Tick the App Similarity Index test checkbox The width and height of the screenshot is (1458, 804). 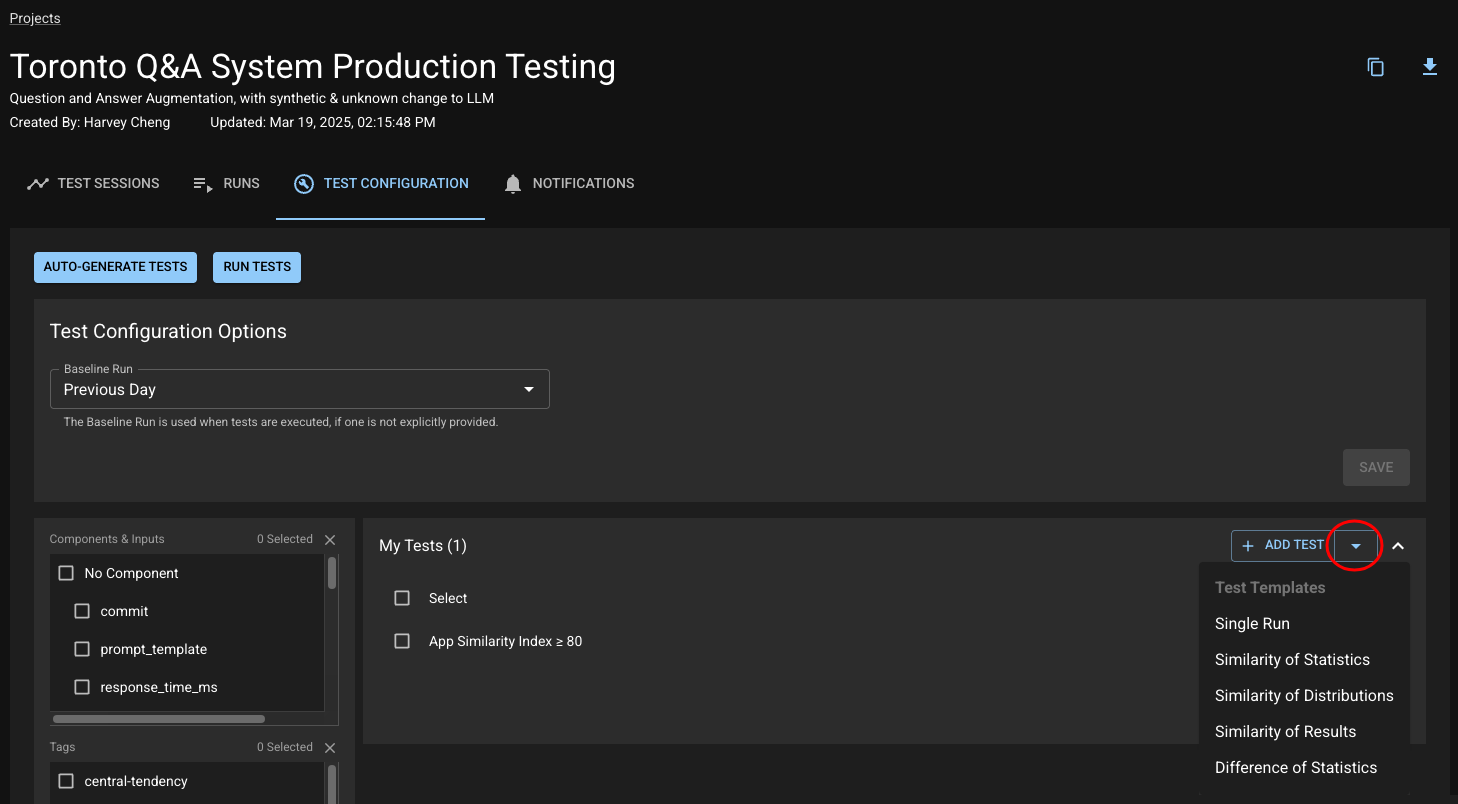click(x=402, y=642)
